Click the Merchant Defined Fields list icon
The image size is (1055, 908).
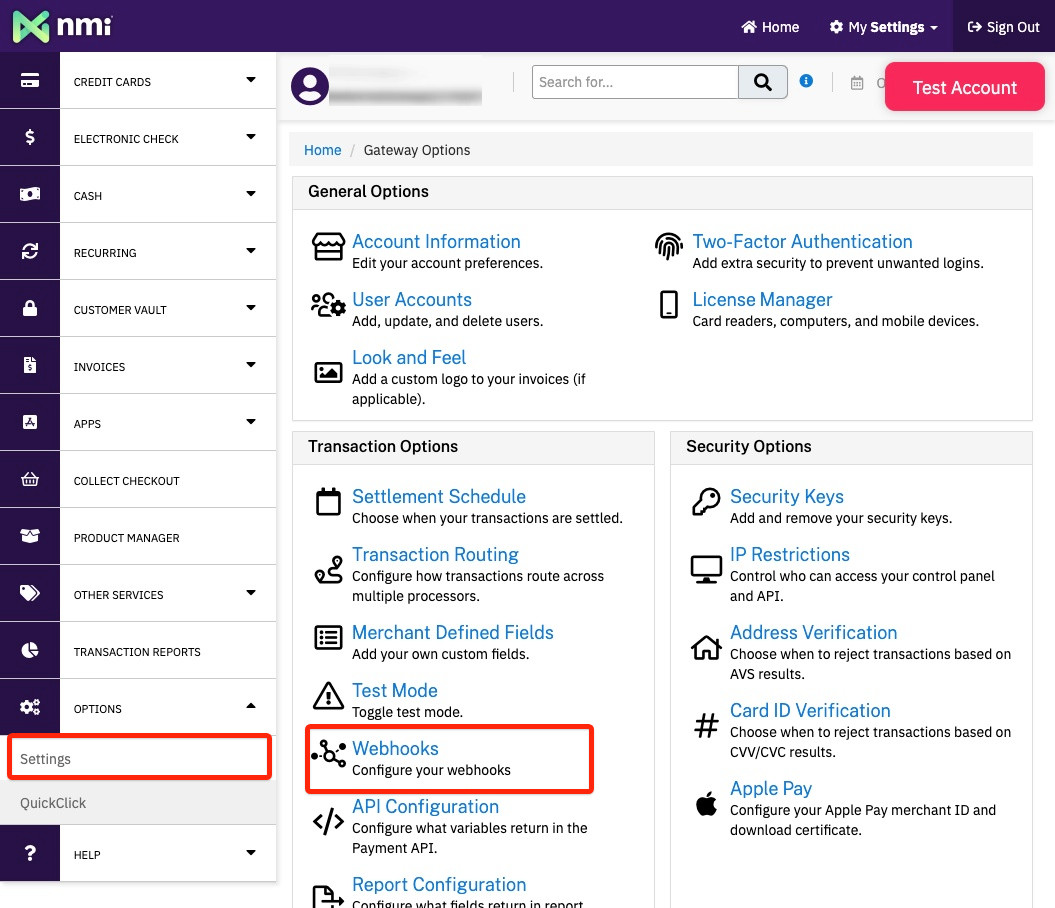[328, 637]
